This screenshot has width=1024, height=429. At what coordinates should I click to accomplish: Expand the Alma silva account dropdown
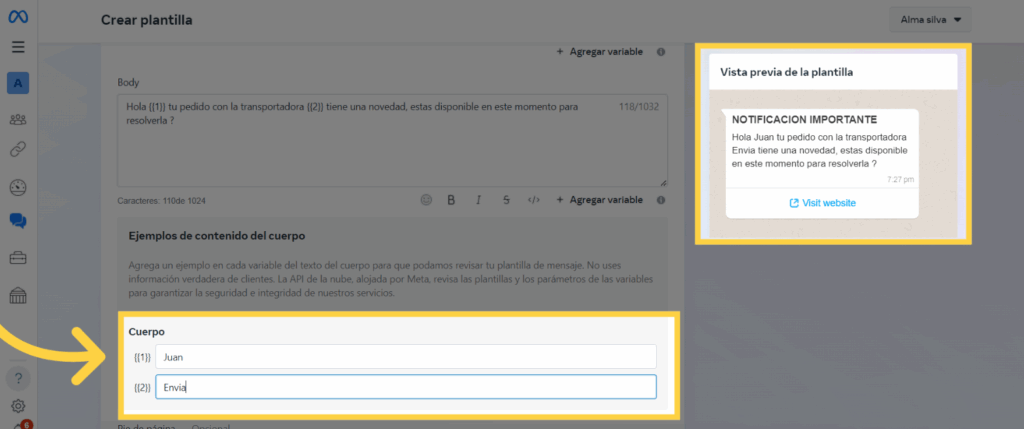pyautogui.click(x=929, y=19)
